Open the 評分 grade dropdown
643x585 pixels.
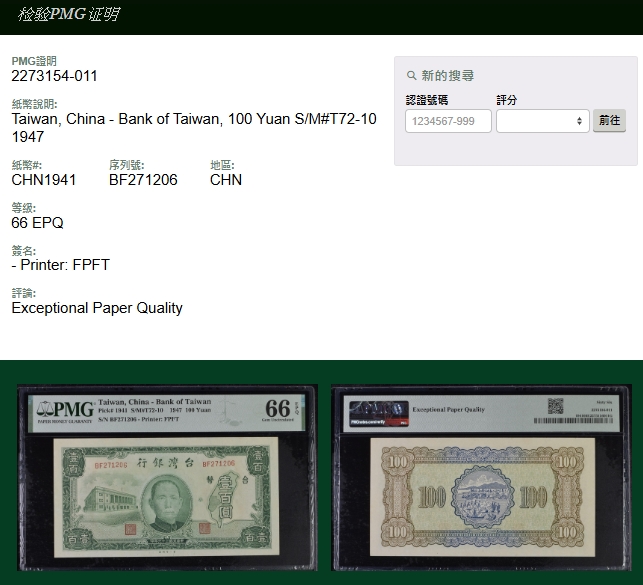coord(543,121)
